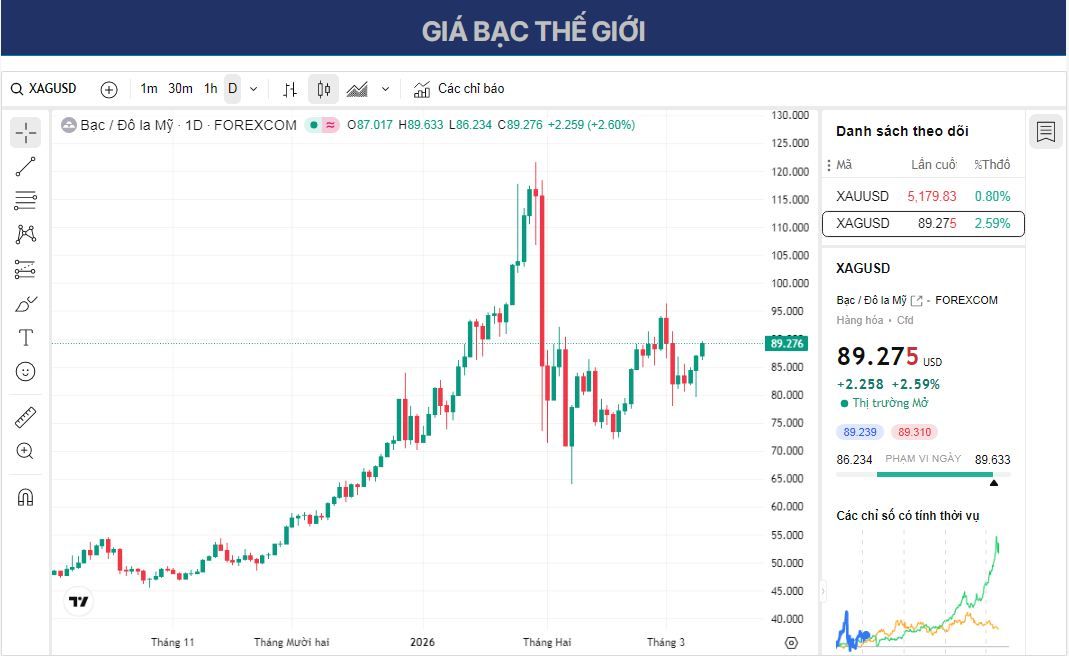This screenshot has height=656, width=1069.
Task: Click the blue 89.239 bid price pill
Action: tap(860, 432)
